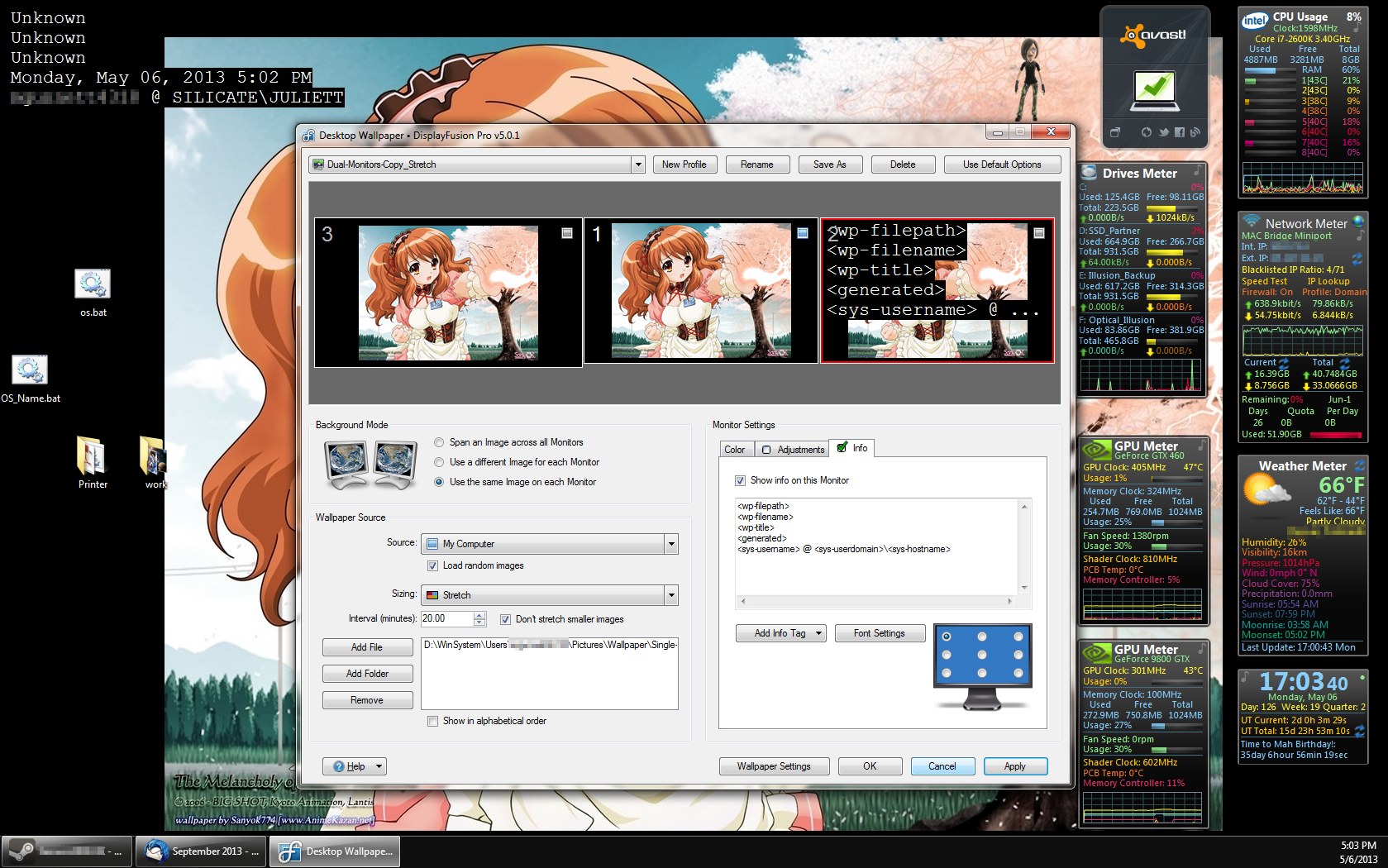Click Weather Meter partly cloudy sun icon
This screenshot has width=1388, height=868.
(x=1266, y=491)
